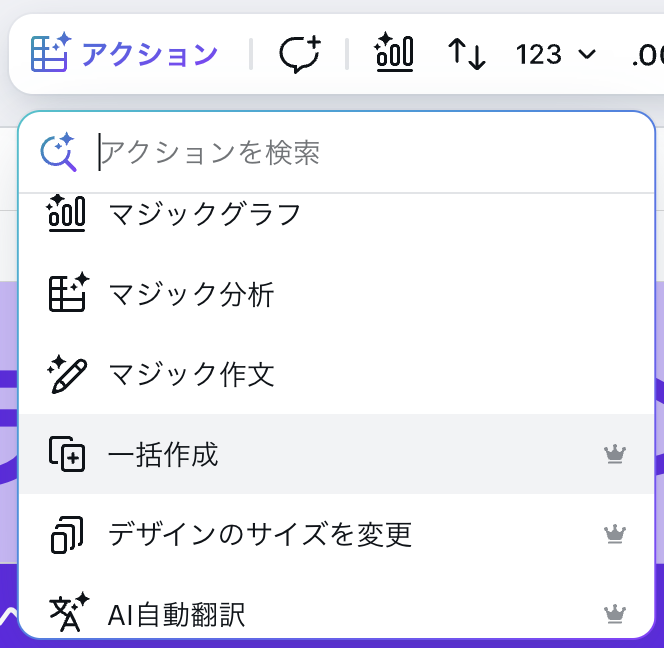Select マジック分析 menu entry
This screenshot has height=648, width=664.
(x=336, y=294)
